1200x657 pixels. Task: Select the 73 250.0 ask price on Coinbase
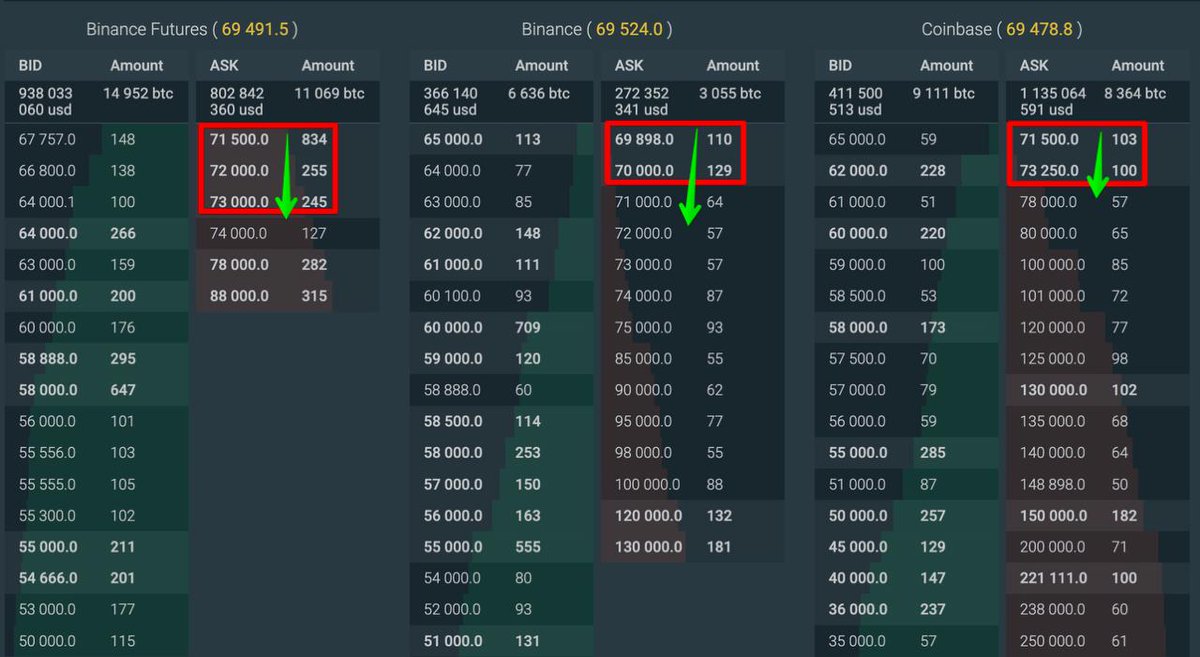click(x=1049, y=171)
